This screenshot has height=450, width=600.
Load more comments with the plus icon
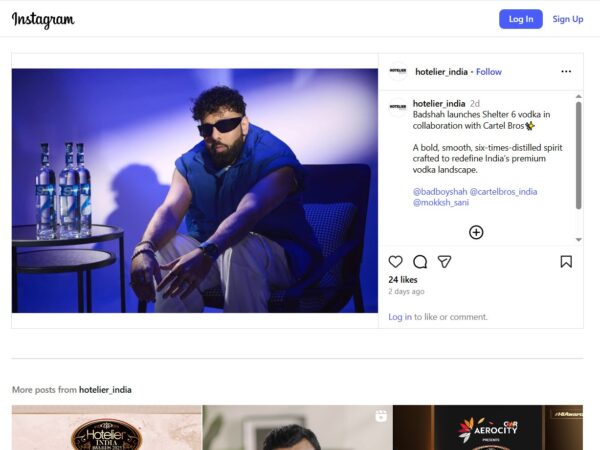tap(476, 232)
